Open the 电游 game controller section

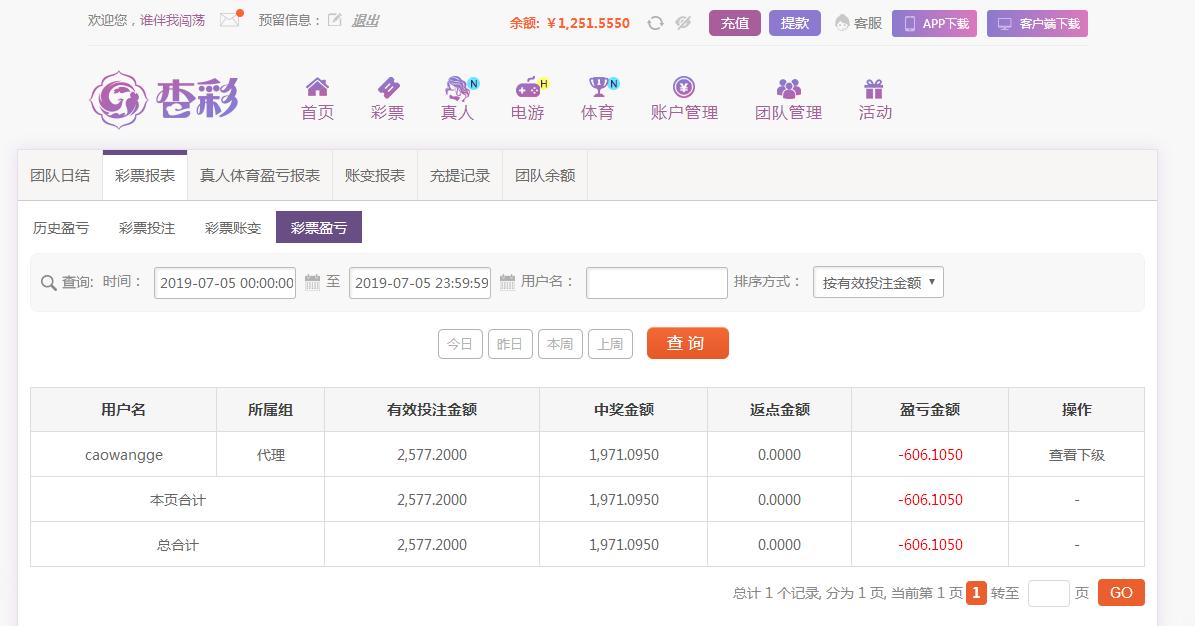(527, 99)
